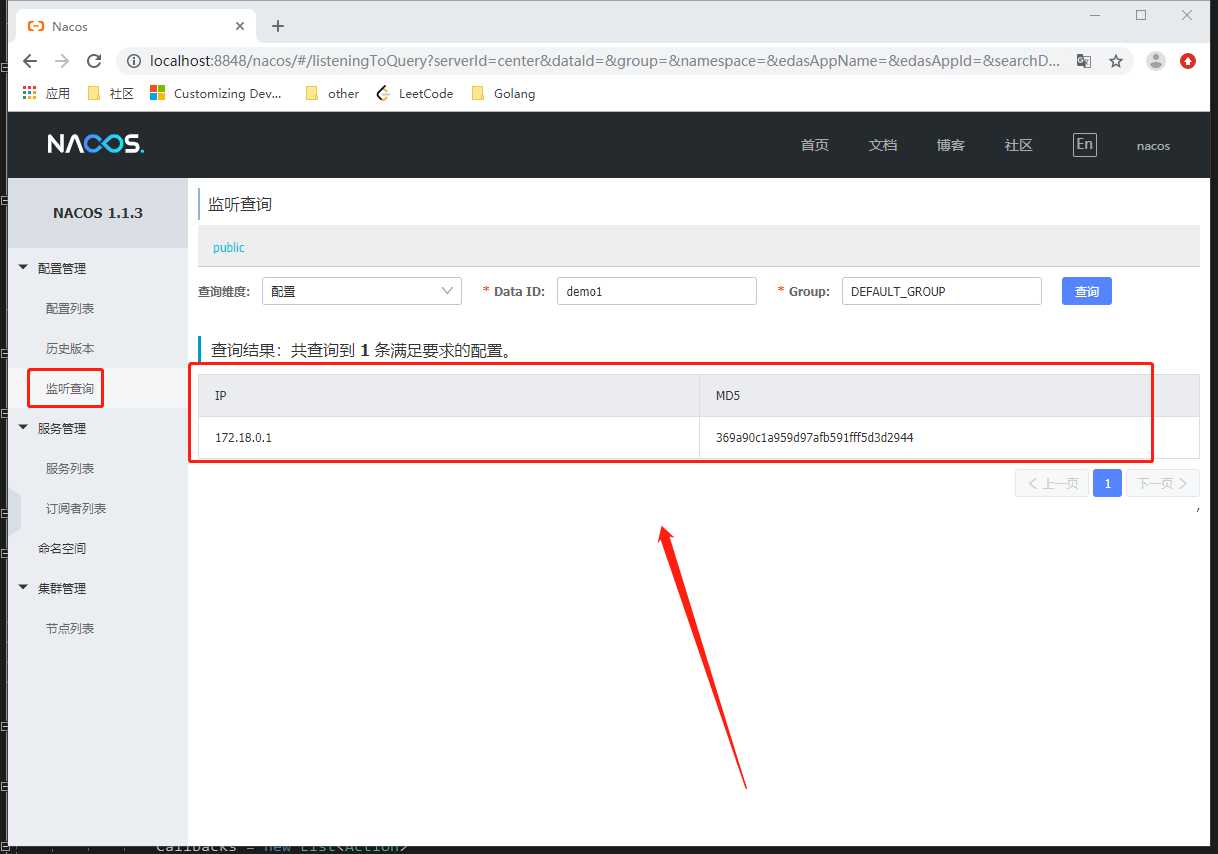Go to 上一页 previous page

(1052, 483)
